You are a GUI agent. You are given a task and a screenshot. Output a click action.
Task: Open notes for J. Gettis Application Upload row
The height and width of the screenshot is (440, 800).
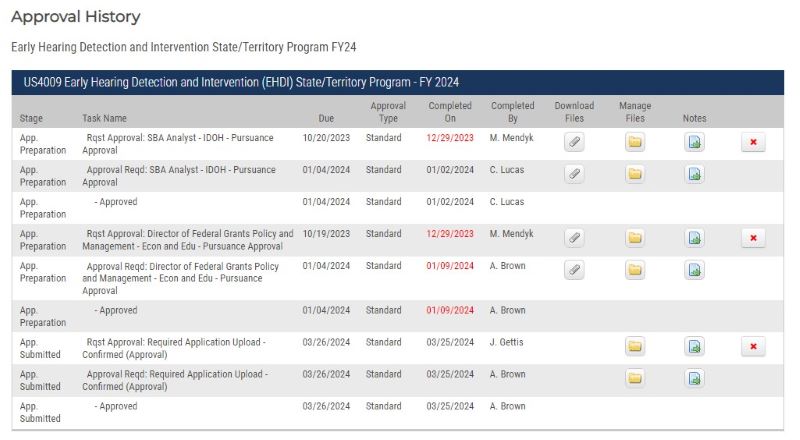click(x=694, y=347)
